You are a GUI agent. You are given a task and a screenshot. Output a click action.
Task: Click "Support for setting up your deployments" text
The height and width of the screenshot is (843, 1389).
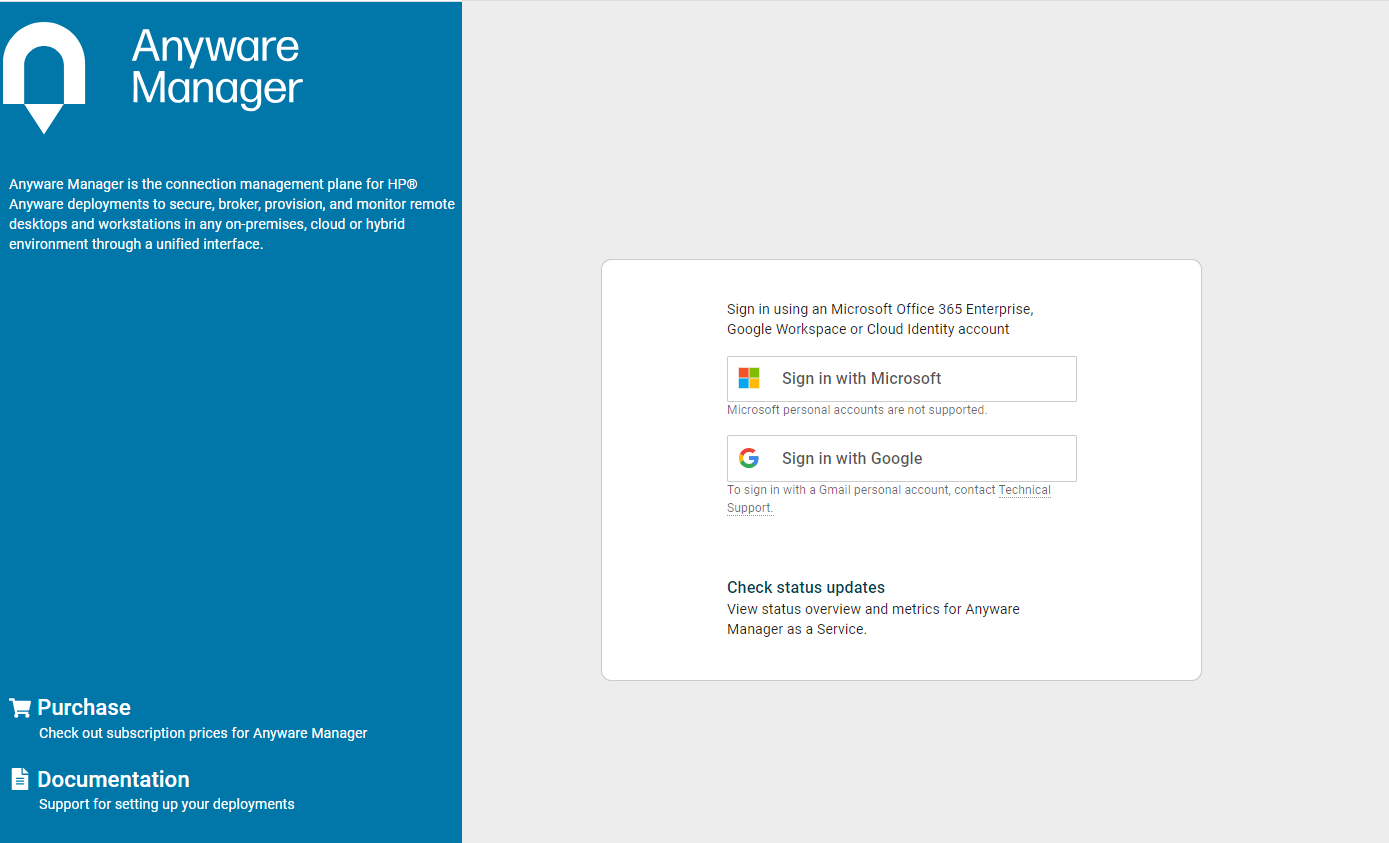tap(166, 804)
